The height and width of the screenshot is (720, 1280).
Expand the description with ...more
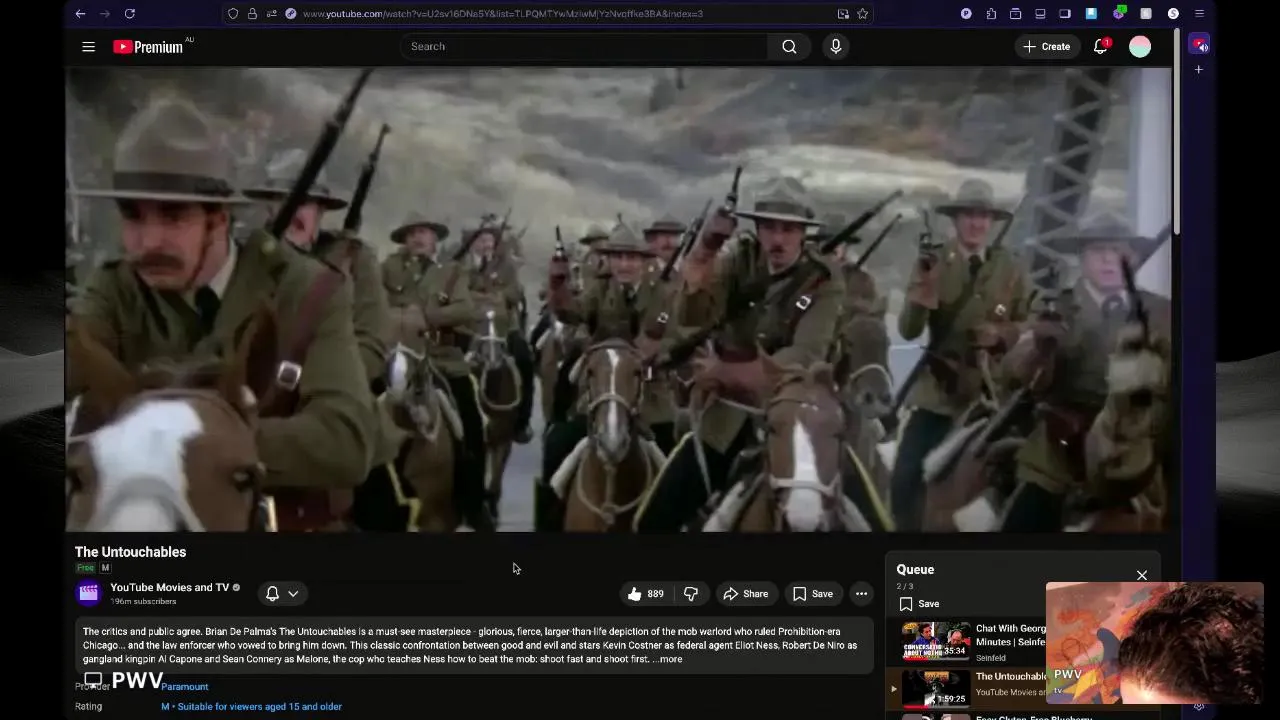click(667, 659)
